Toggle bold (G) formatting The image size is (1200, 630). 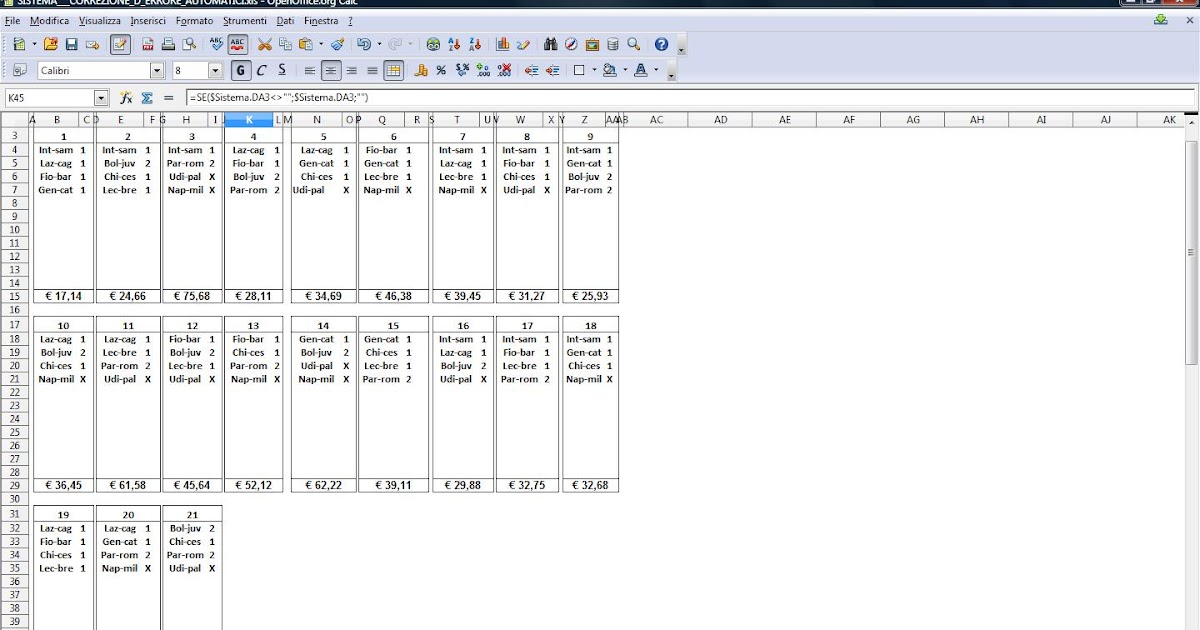tap(240, 70)
